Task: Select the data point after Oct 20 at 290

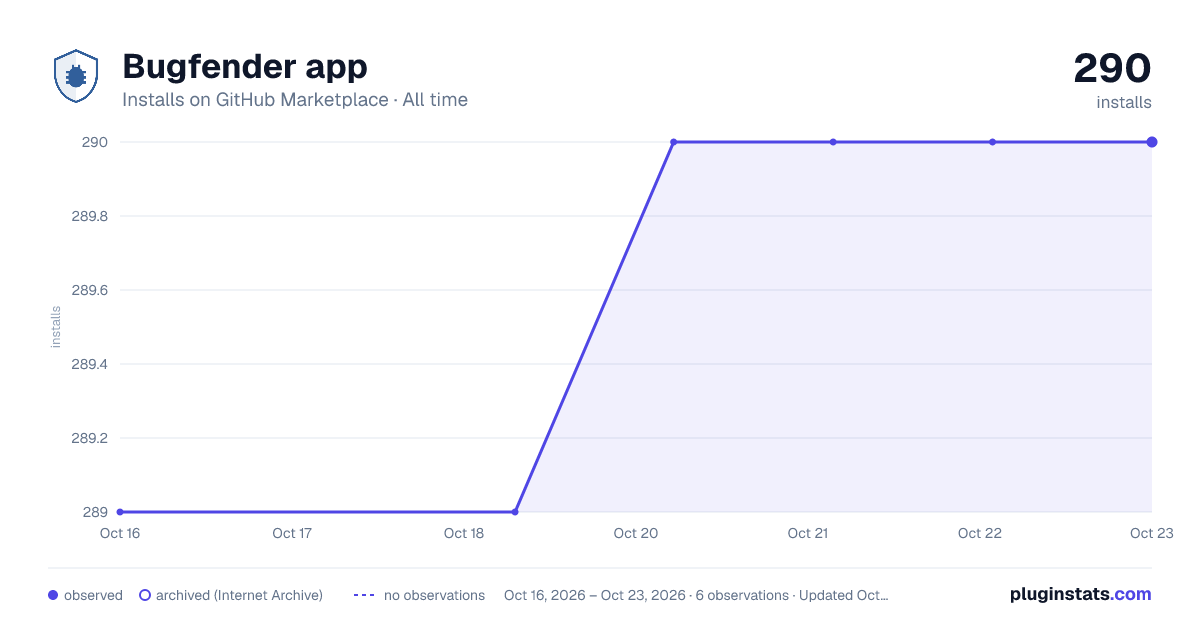Action: point(673,142)
